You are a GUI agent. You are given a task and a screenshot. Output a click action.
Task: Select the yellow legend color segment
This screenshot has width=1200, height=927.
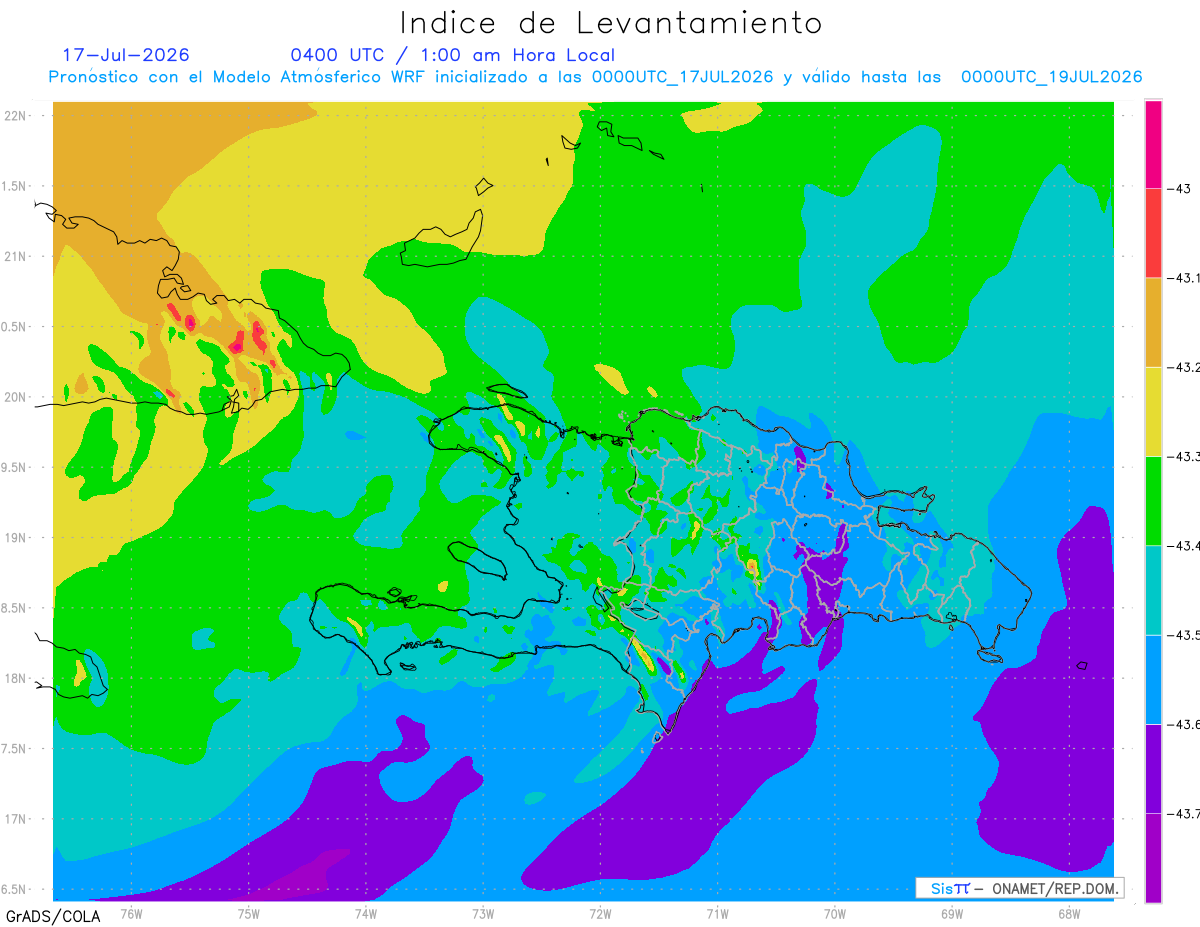[x=1153, y=411]
